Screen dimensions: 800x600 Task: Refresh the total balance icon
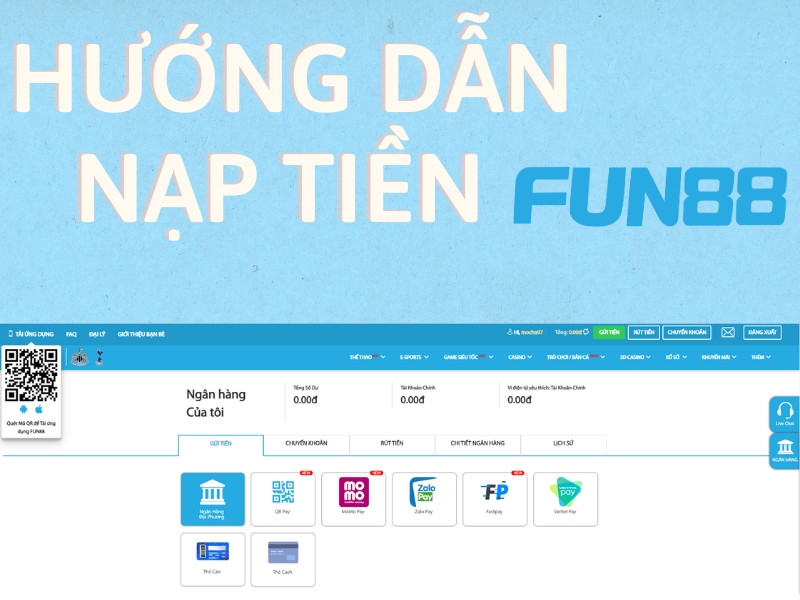[x=586, y=332]
